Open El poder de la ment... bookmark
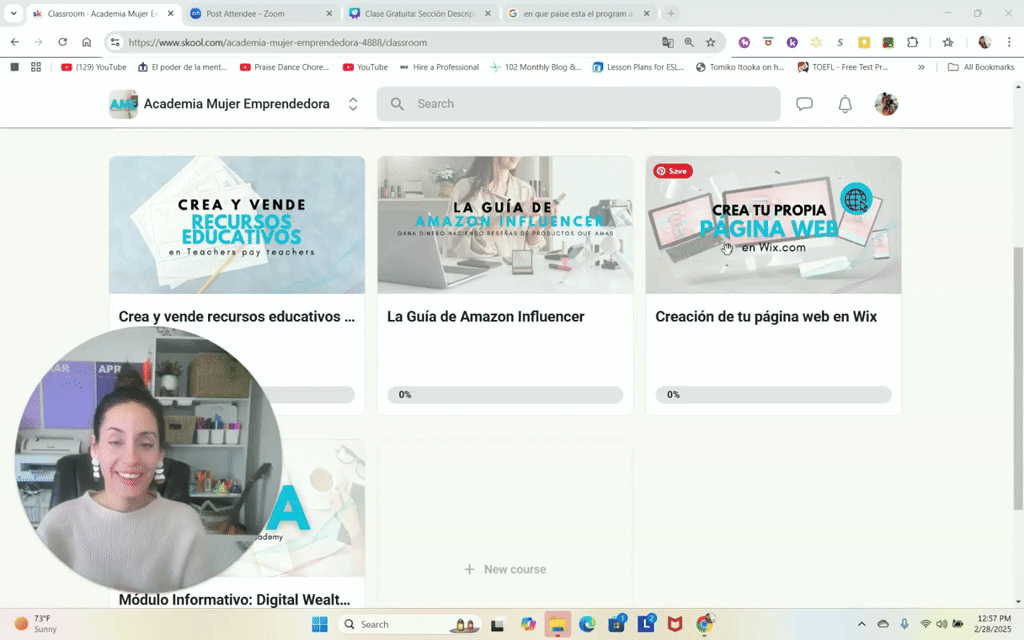Viewport: 1024px width, 640px height. point(182,67)
